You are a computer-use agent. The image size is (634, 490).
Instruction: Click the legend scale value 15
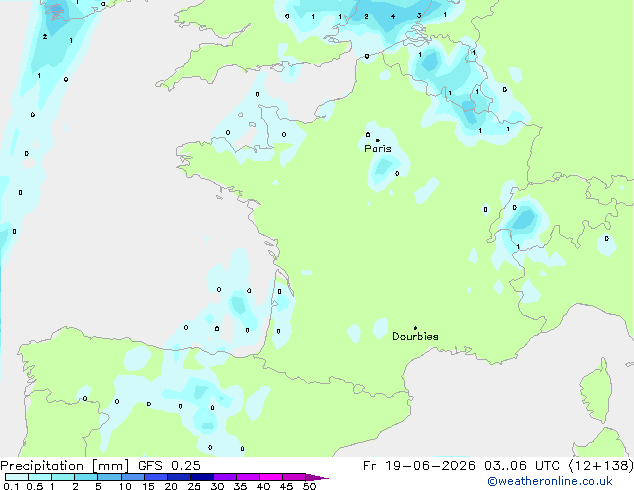[x=148, y=486]
